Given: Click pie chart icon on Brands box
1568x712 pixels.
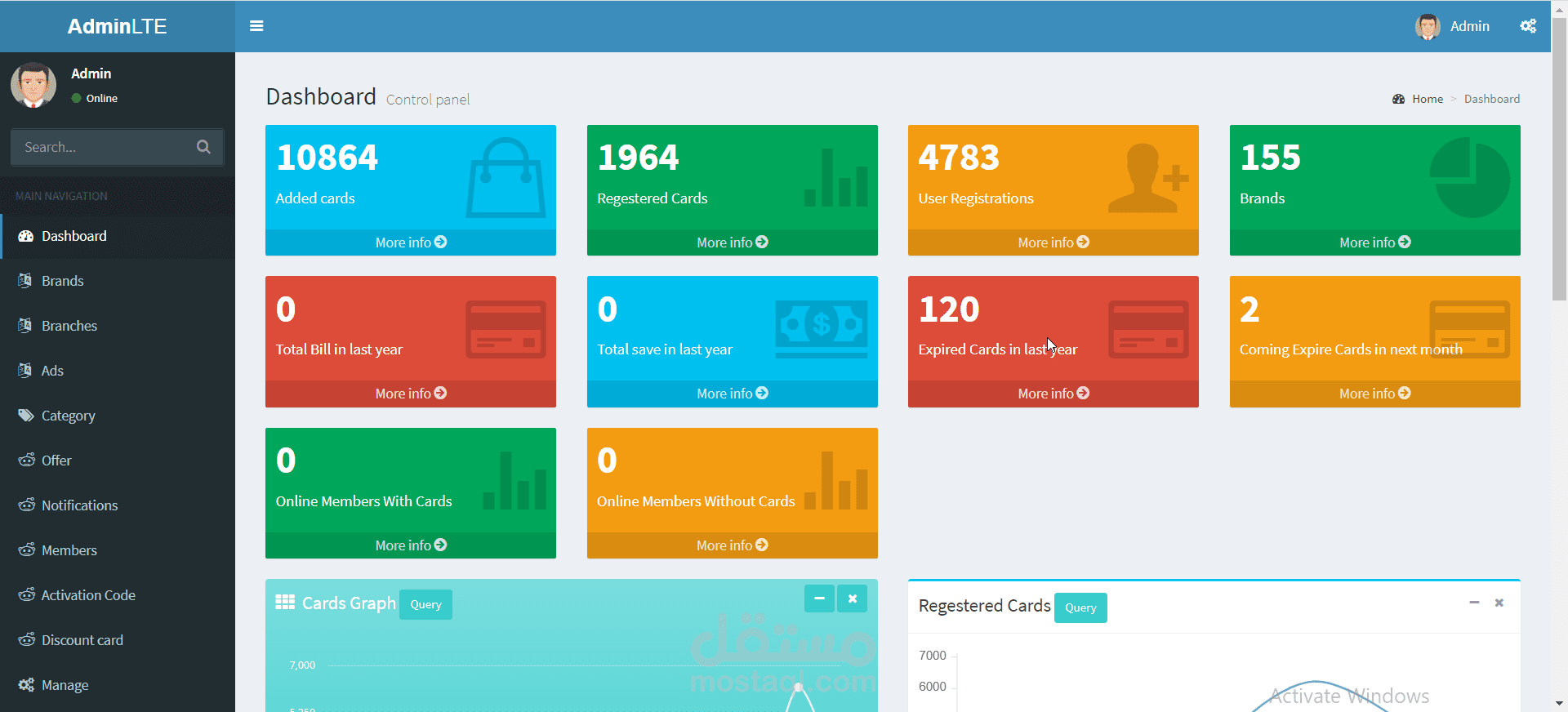Looking at the screenshot, I should coord(1470,177).
